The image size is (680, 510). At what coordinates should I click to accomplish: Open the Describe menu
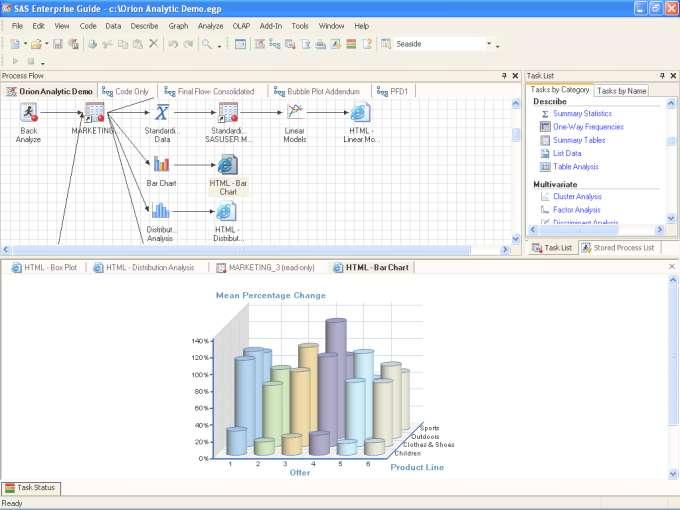tap(144, 26)
